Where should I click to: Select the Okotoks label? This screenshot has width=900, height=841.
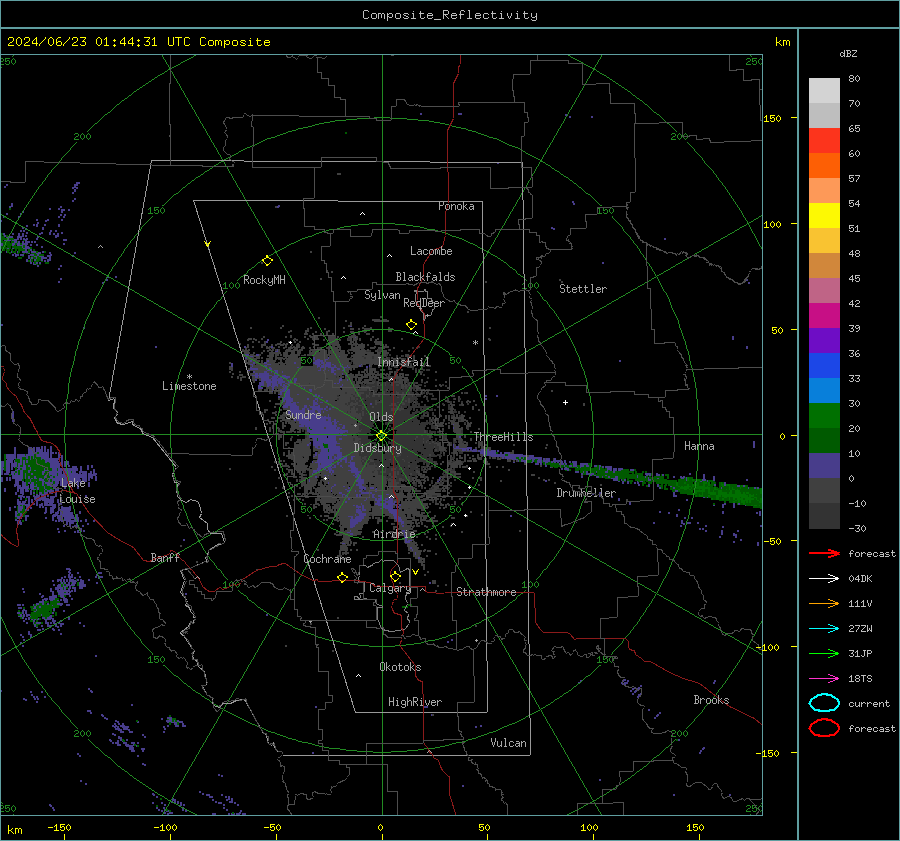(x=400, y=666)
